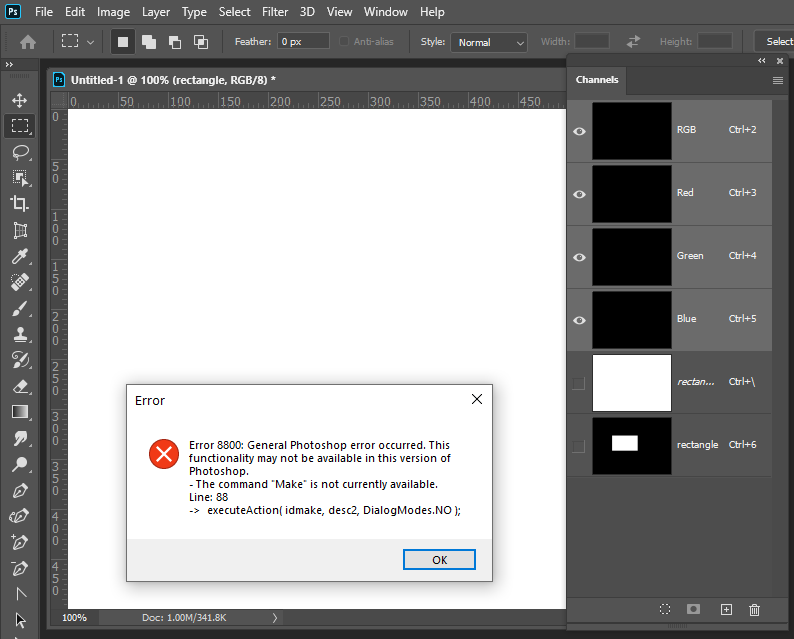Choose Subtract from selection mode icon
The image size is (794, 639).
click(x=175, y=42)
